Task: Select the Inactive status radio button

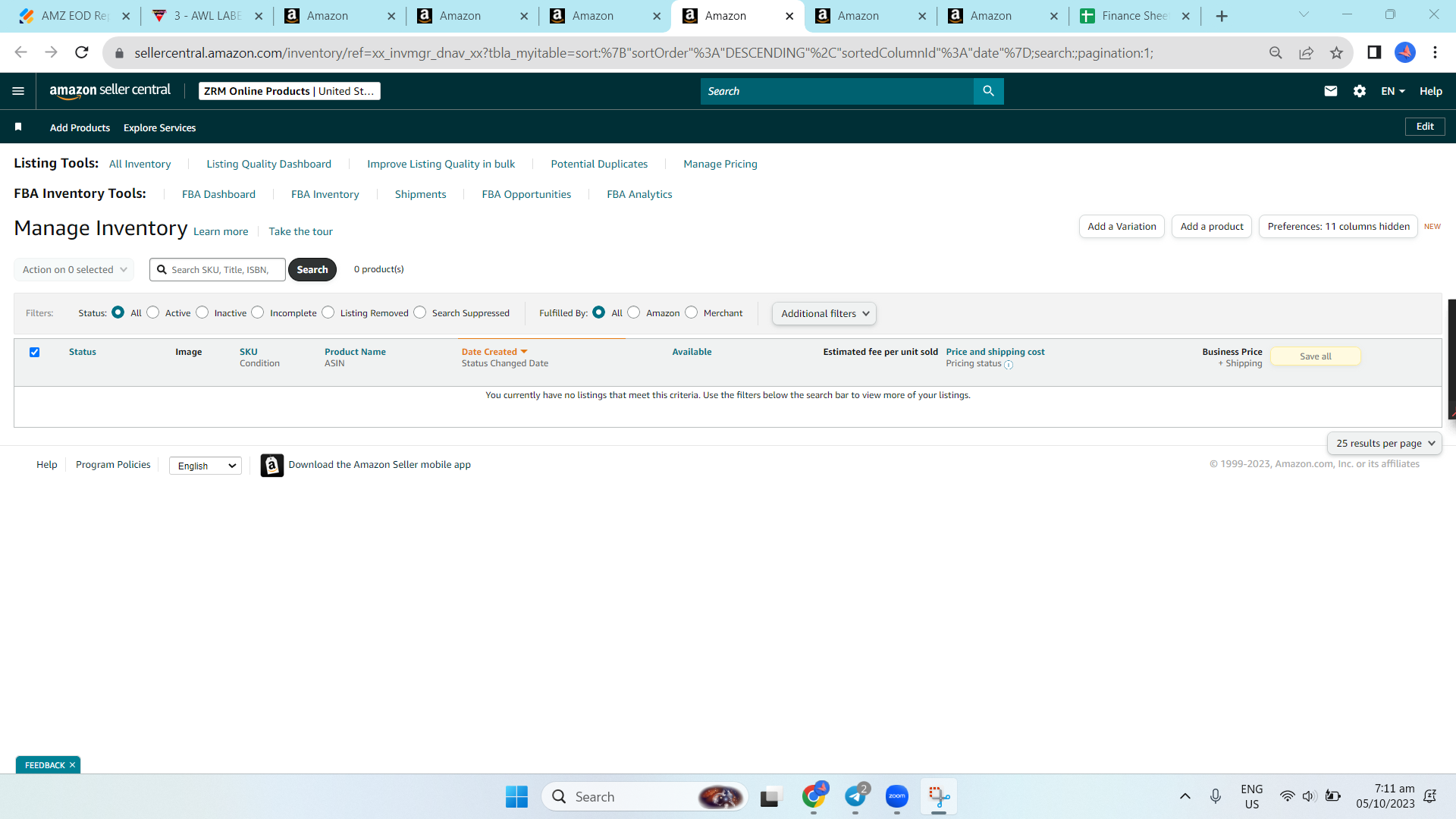Action: (202, 312)
